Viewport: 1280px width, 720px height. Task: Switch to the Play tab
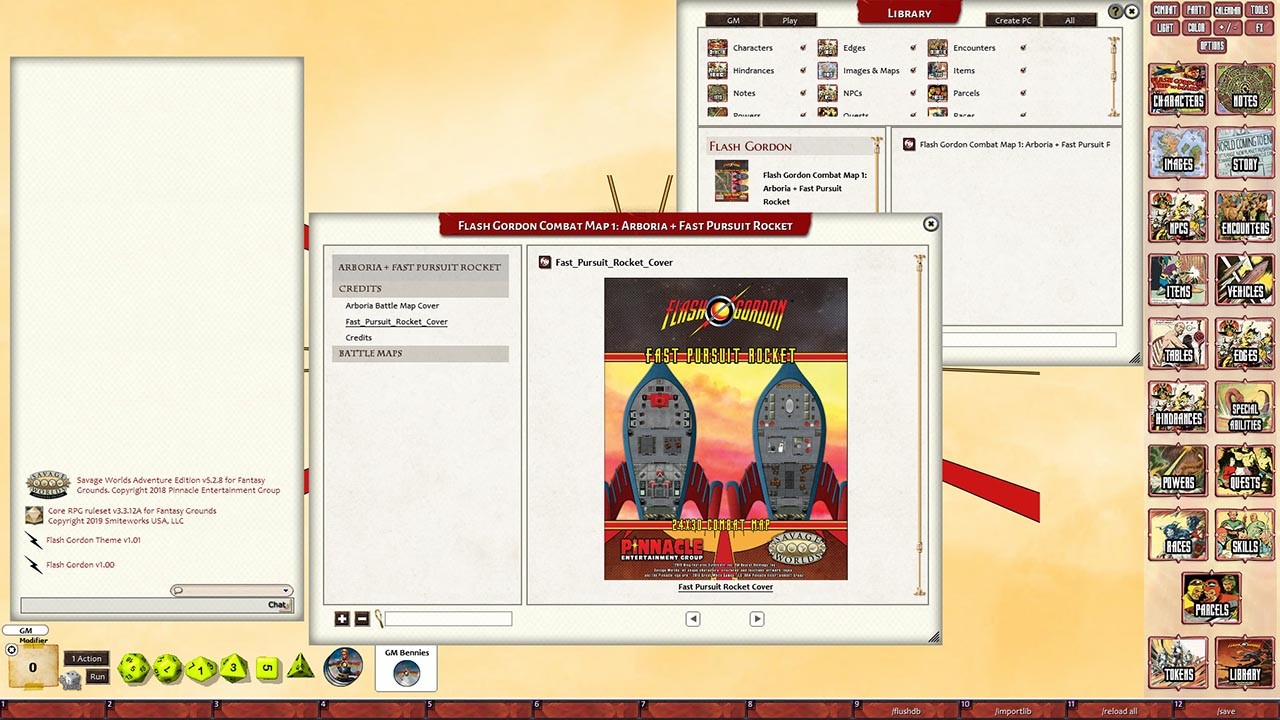point(789,19)
